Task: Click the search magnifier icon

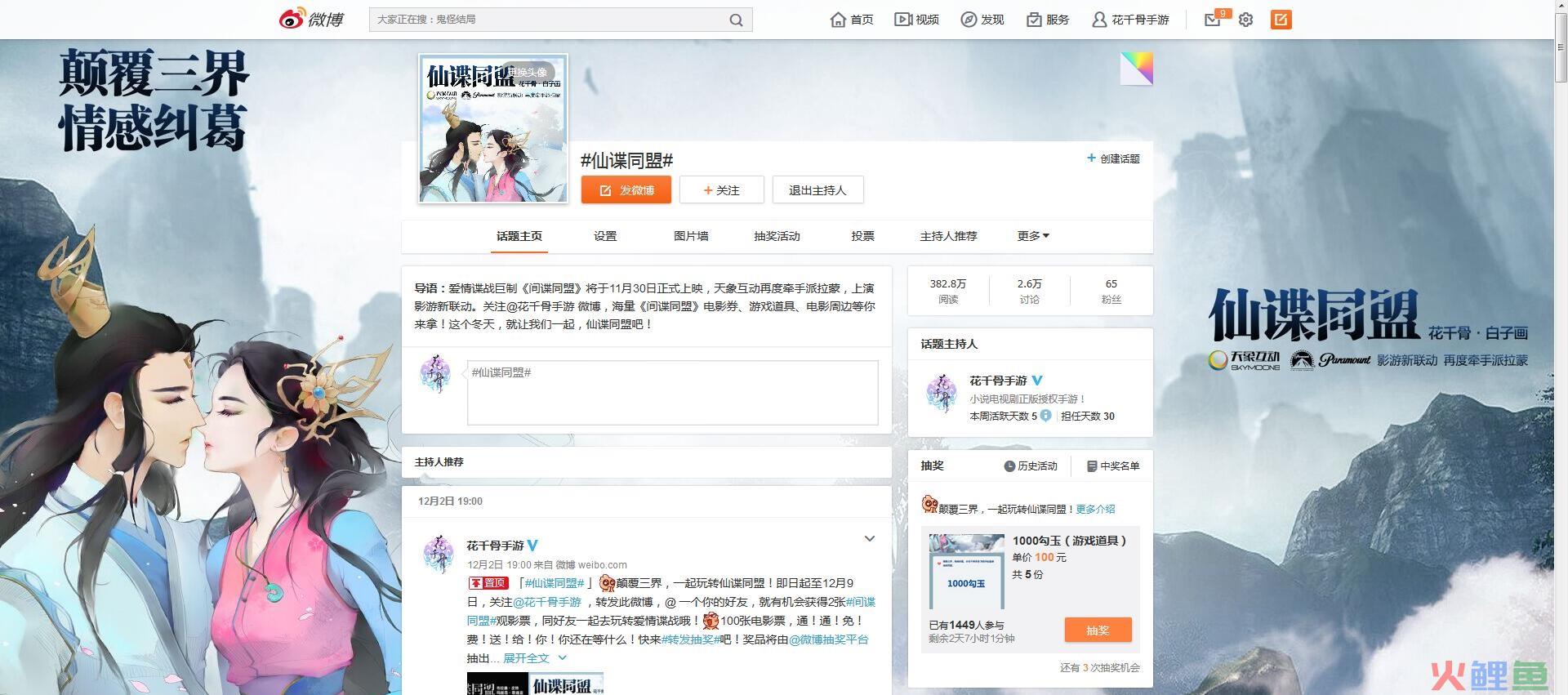Action: [736, 20]
